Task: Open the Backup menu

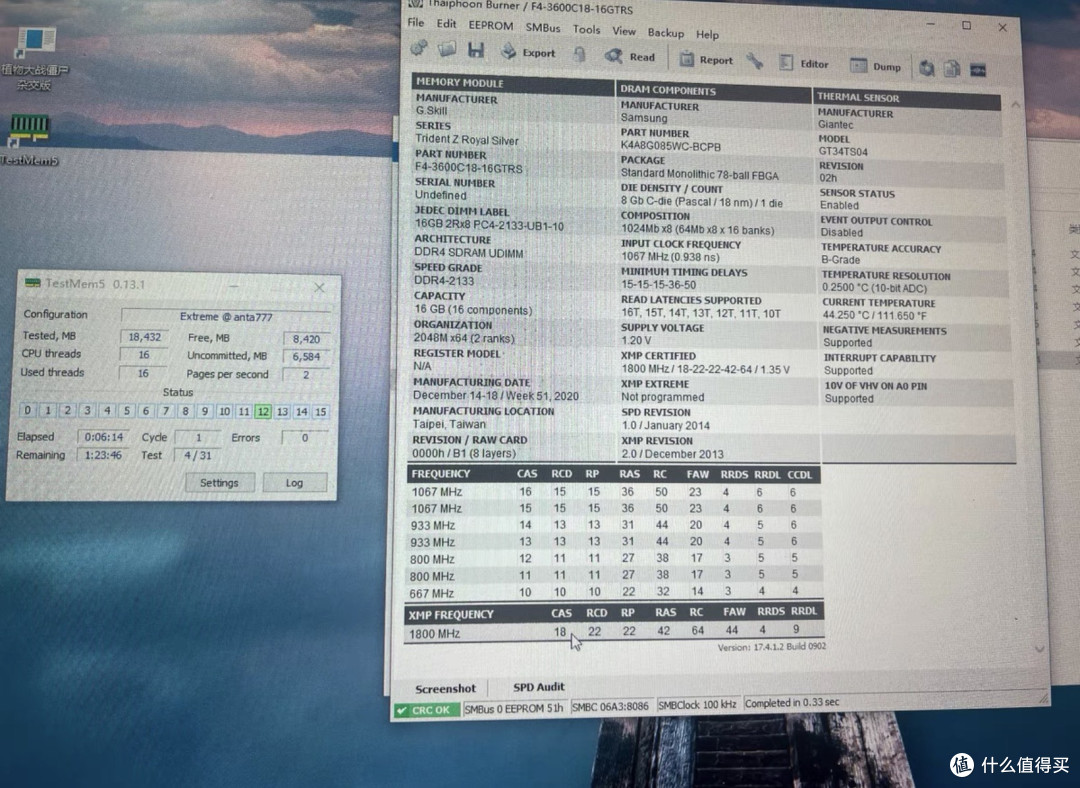Action: [665, 32]
